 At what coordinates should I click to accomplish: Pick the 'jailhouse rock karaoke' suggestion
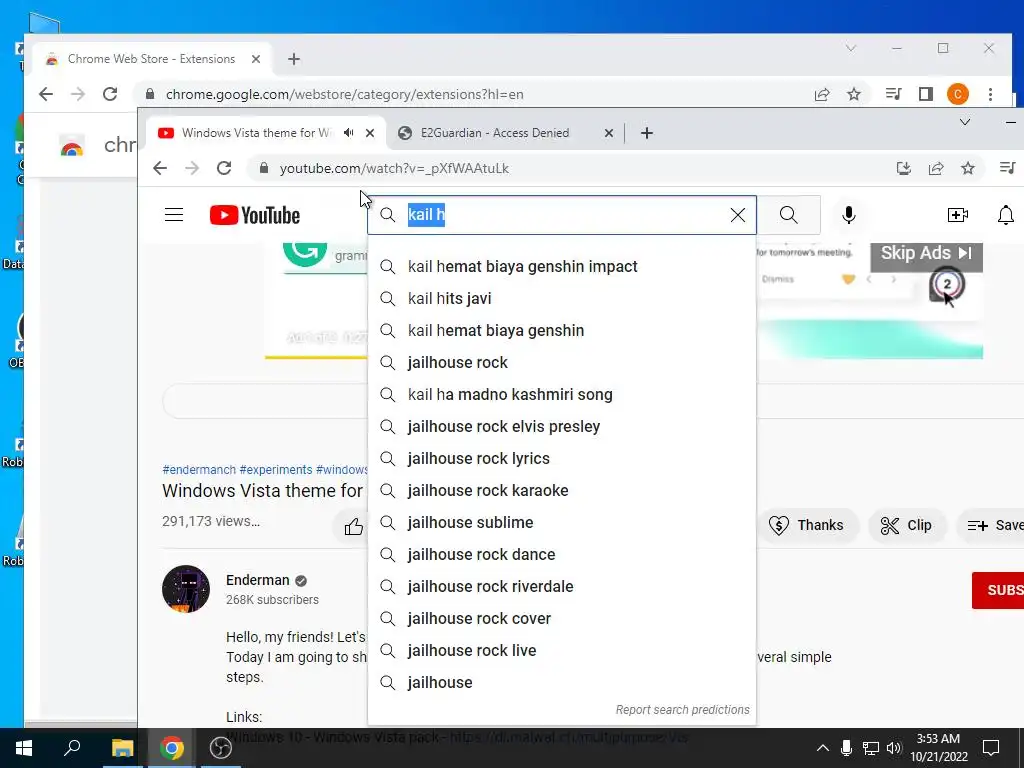coord(562,490)
